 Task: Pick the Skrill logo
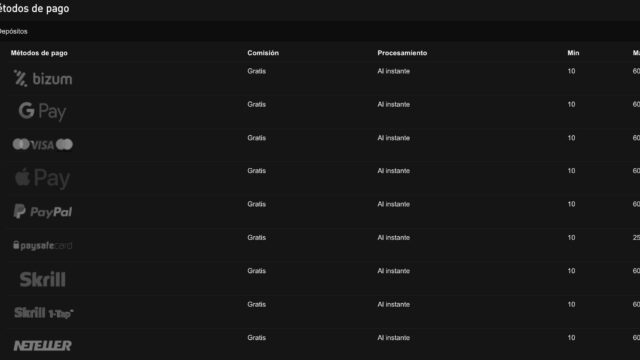42,279
